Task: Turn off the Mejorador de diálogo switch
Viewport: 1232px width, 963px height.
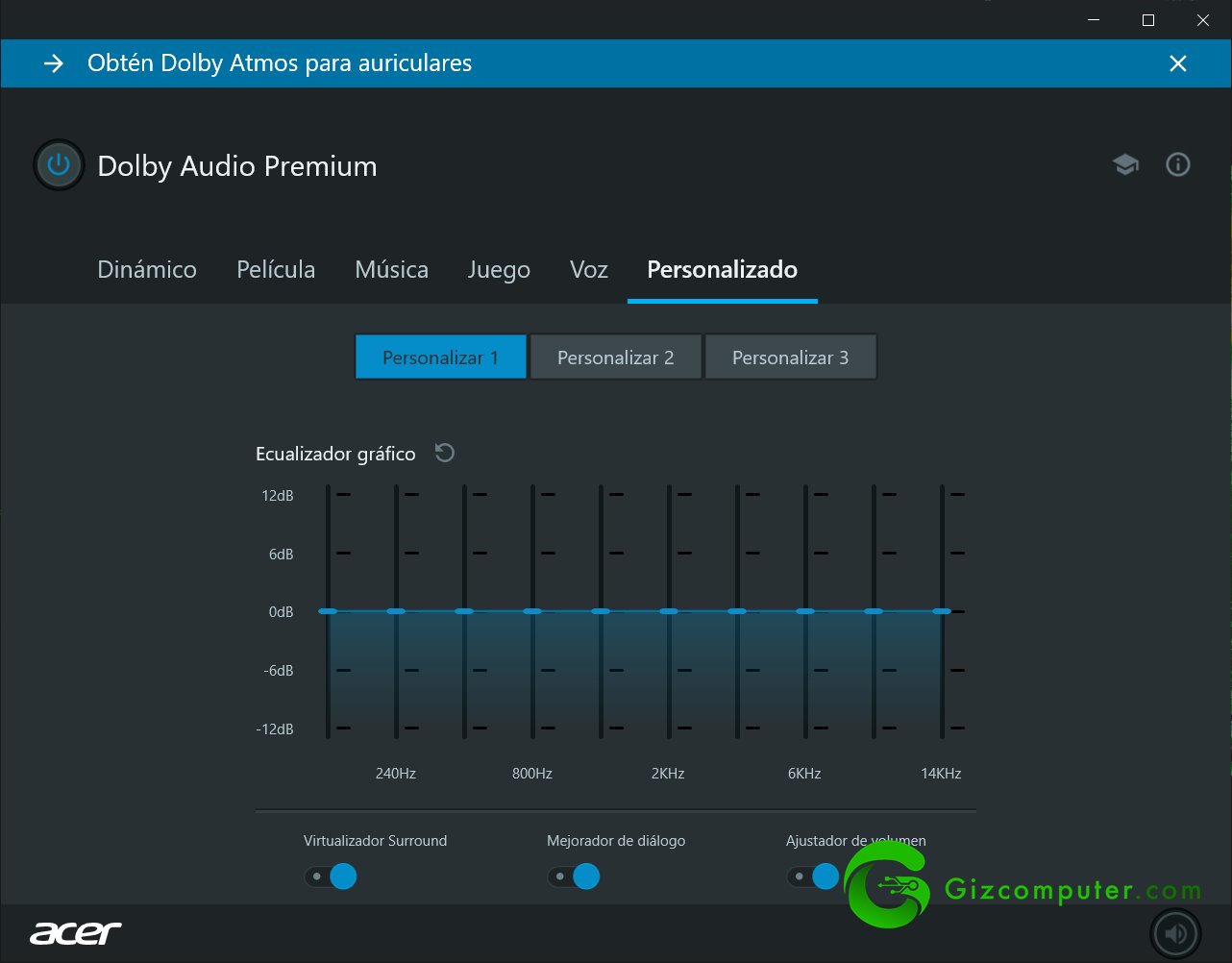Action: click(x=574, y=877)
